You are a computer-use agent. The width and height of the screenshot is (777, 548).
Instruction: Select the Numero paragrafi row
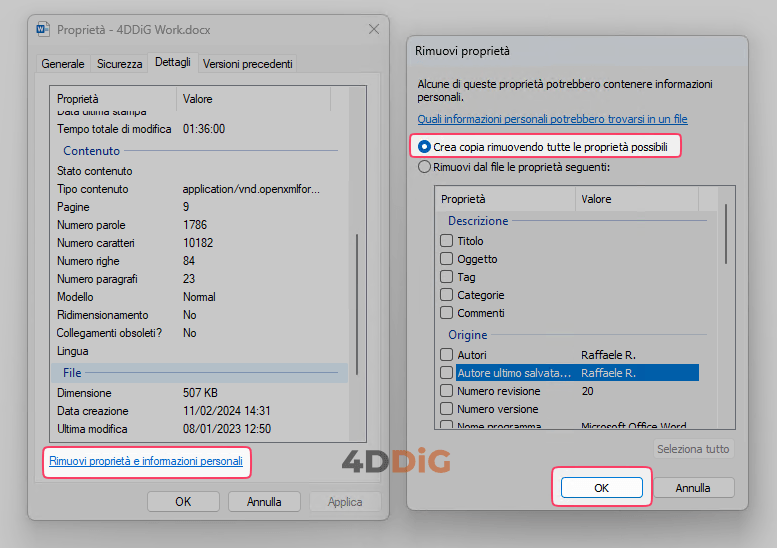200,279
